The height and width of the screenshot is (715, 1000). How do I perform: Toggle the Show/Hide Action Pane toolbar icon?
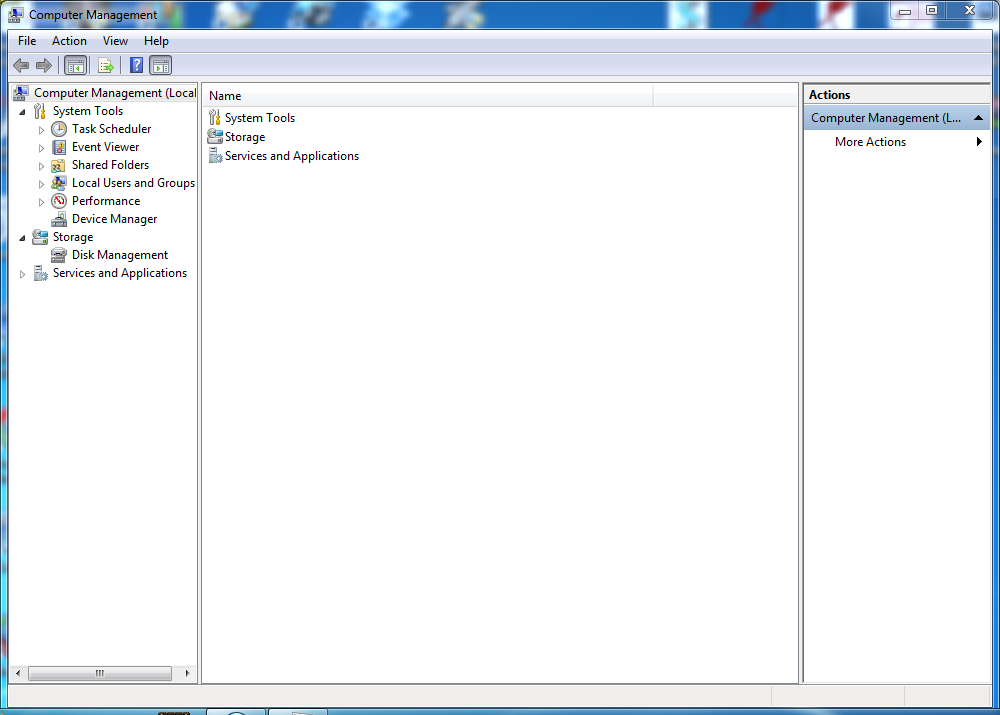coord(161,65)
